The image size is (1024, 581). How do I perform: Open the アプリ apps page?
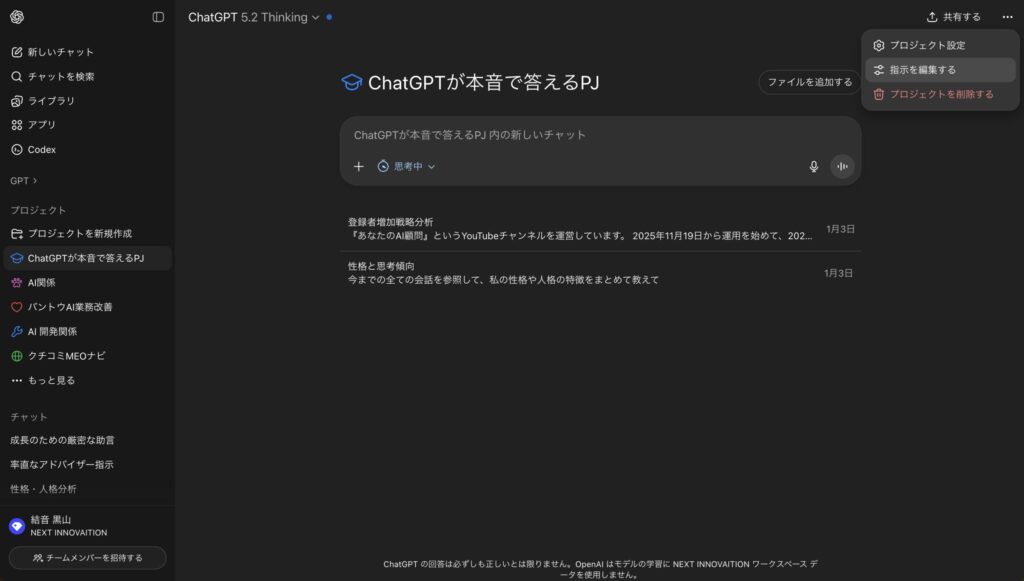pyautogui.click(x=41, y=125)
